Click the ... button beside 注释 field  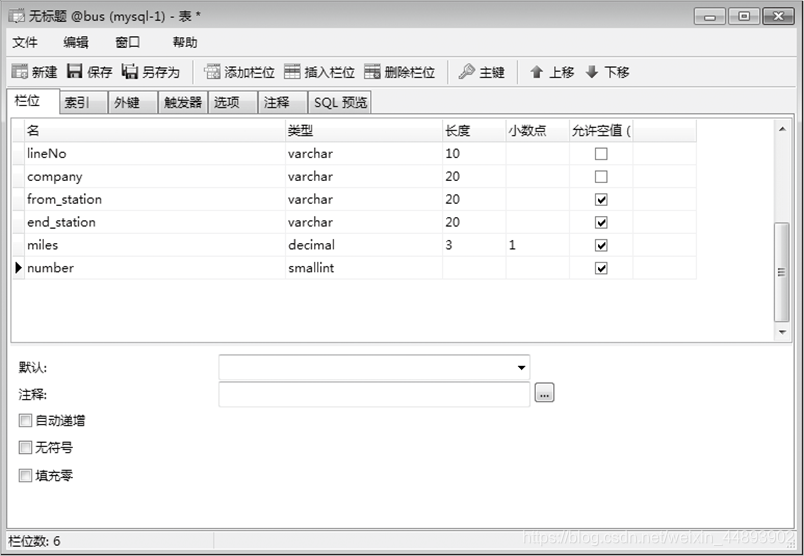(545, 393)
